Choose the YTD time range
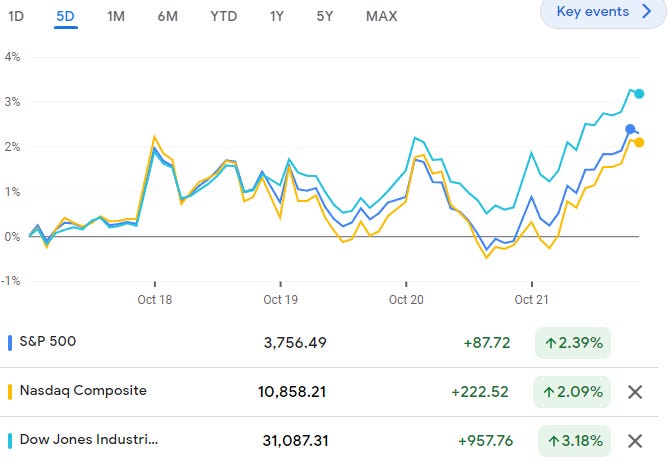The image size is (669, 462). point(224,16)
